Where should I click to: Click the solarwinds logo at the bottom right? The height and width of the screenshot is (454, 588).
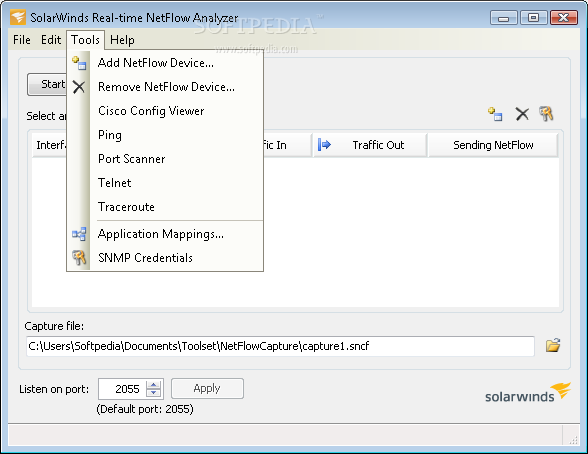tap(528, 393)
